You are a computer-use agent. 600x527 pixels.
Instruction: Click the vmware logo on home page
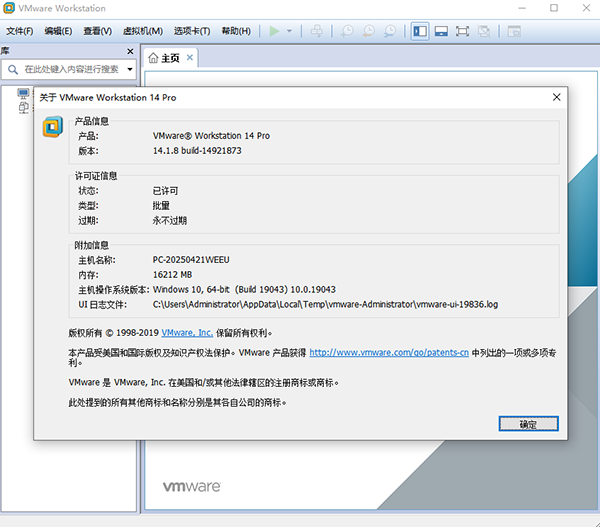pyautogui.click(x=192, y=486)
